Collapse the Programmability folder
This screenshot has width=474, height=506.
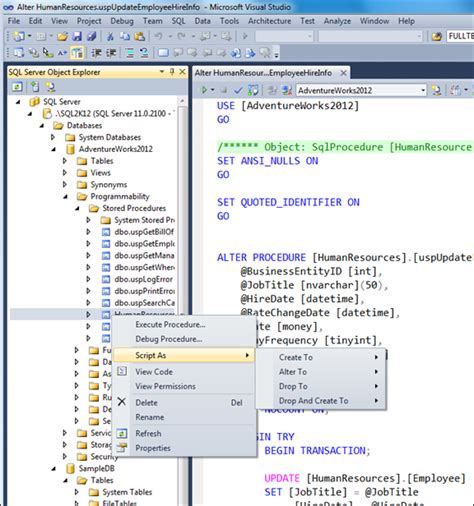coord(66,197)
